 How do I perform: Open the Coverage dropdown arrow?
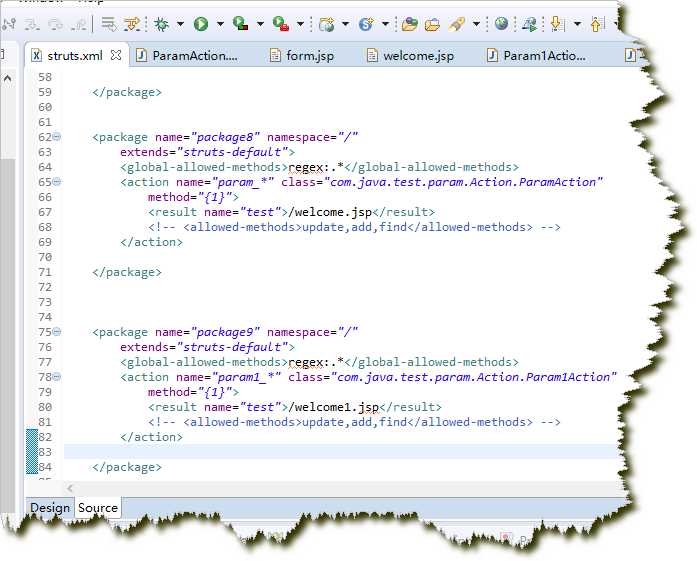tap(260, 24)
